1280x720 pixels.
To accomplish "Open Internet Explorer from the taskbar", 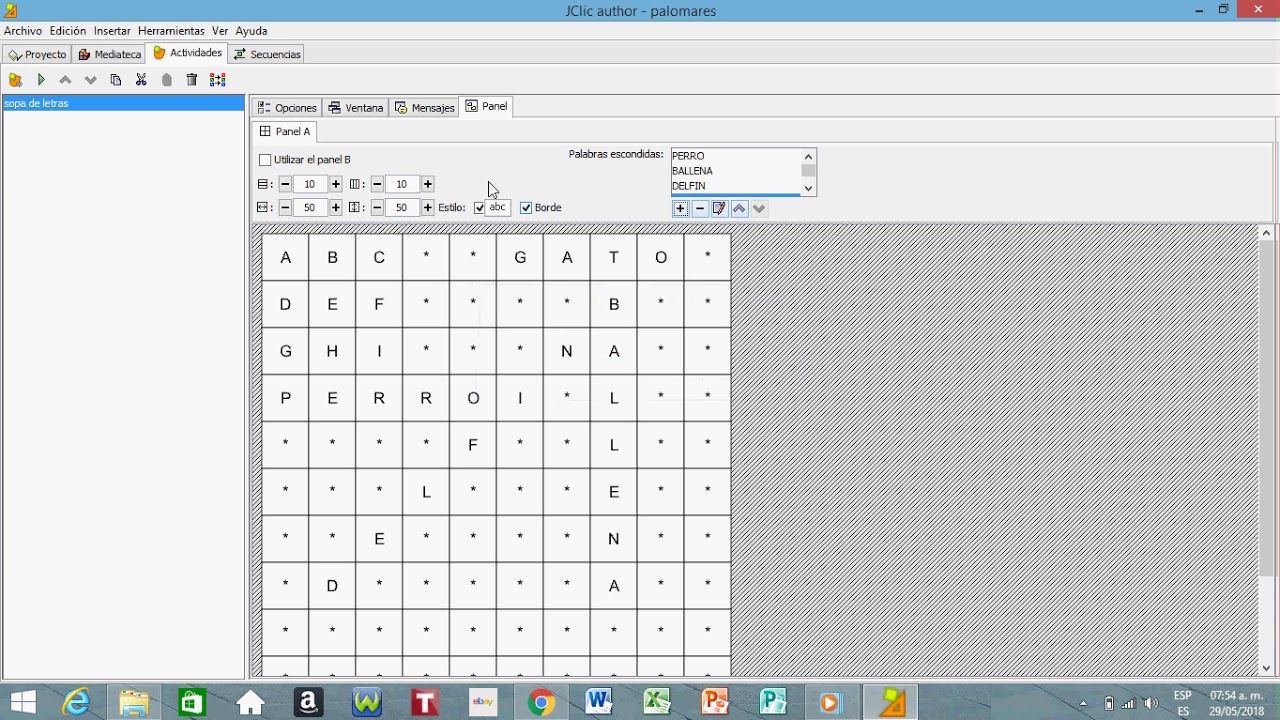I will click(76, 702).
